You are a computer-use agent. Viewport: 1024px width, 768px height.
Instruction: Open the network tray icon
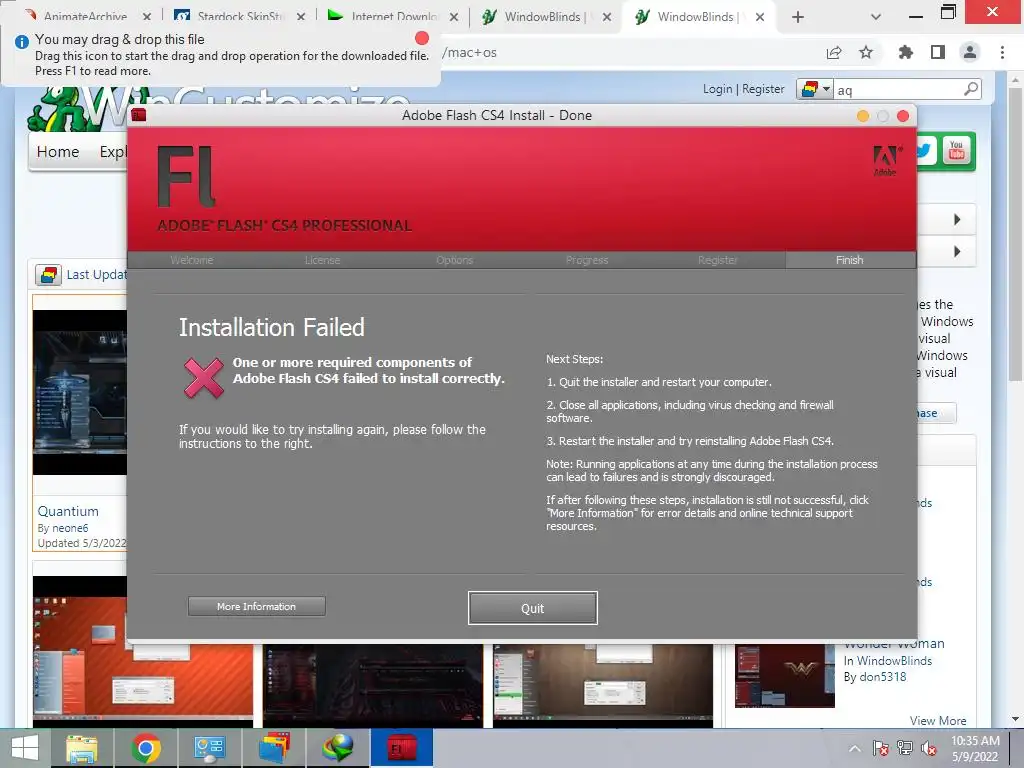(905, 748)
